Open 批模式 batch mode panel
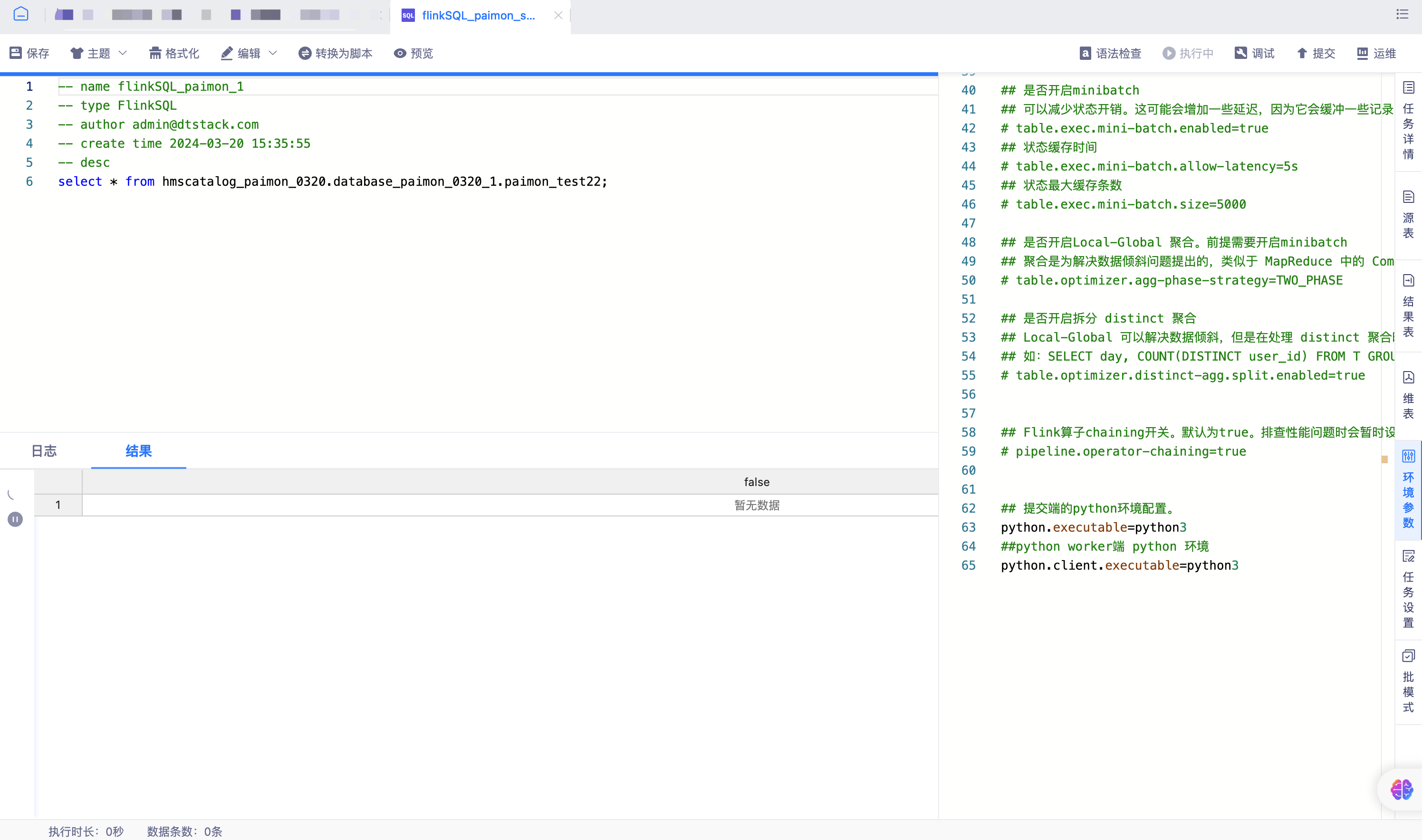Viewport: 1422px width, 840px height. (x=1408, y=681)
